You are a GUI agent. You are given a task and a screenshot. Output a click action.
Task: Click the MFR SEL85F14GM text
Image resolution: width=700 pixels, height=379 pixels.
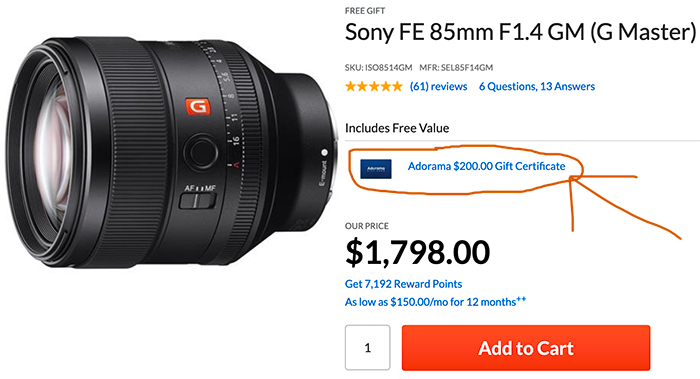[x=456, y=68]
